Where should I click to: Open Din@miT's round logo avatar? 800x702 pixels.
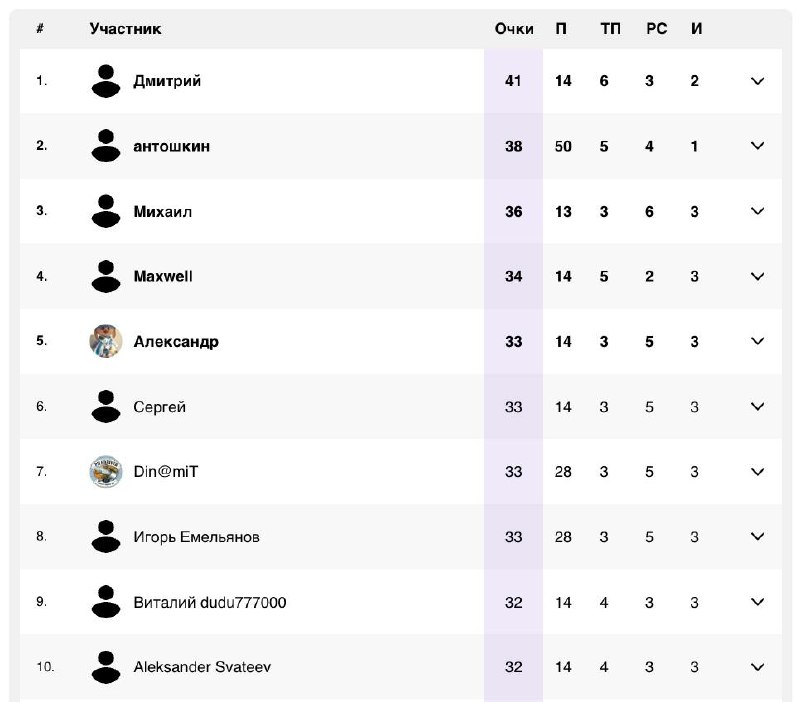106,471
